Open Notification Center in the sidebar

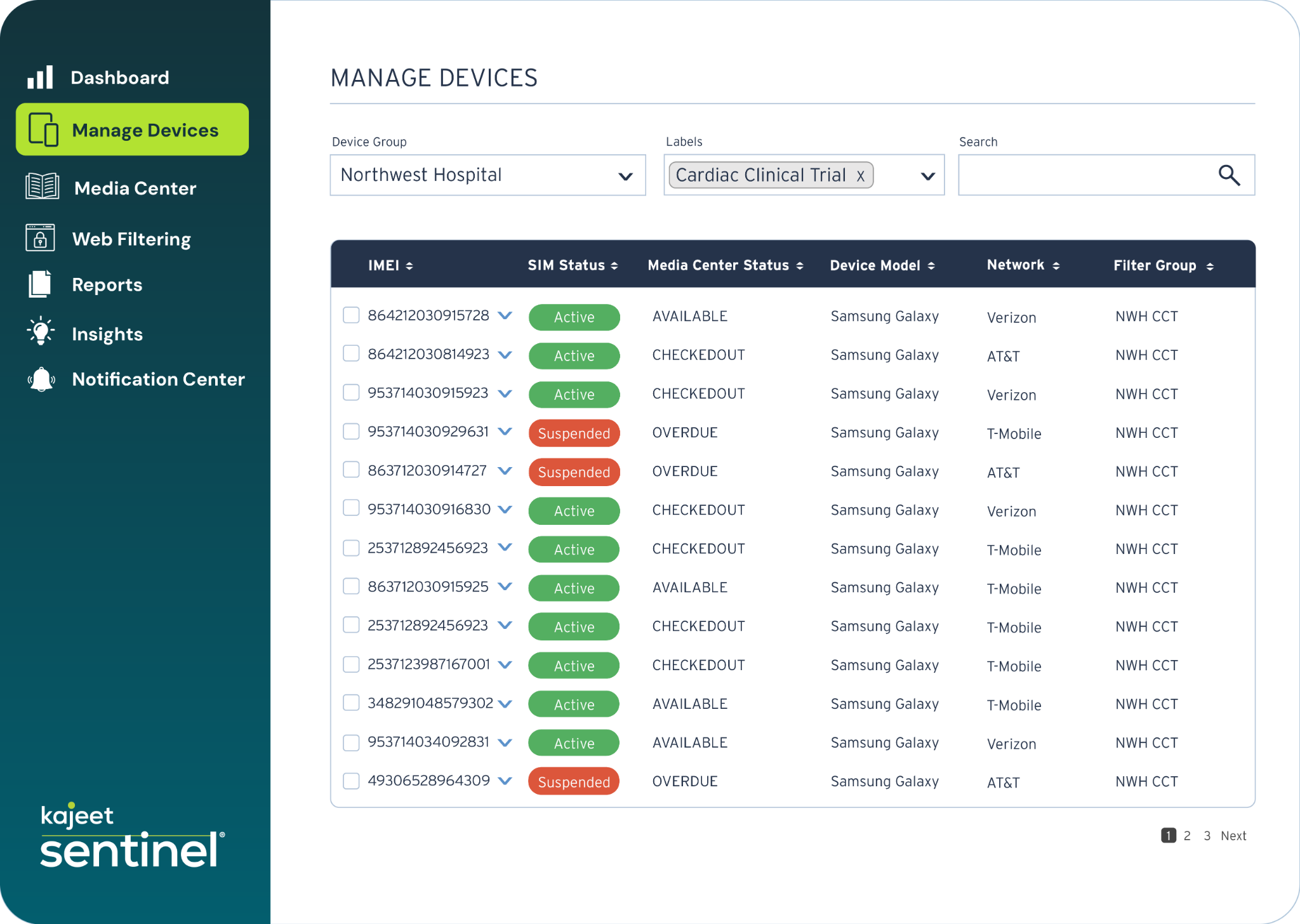(158, 379)
